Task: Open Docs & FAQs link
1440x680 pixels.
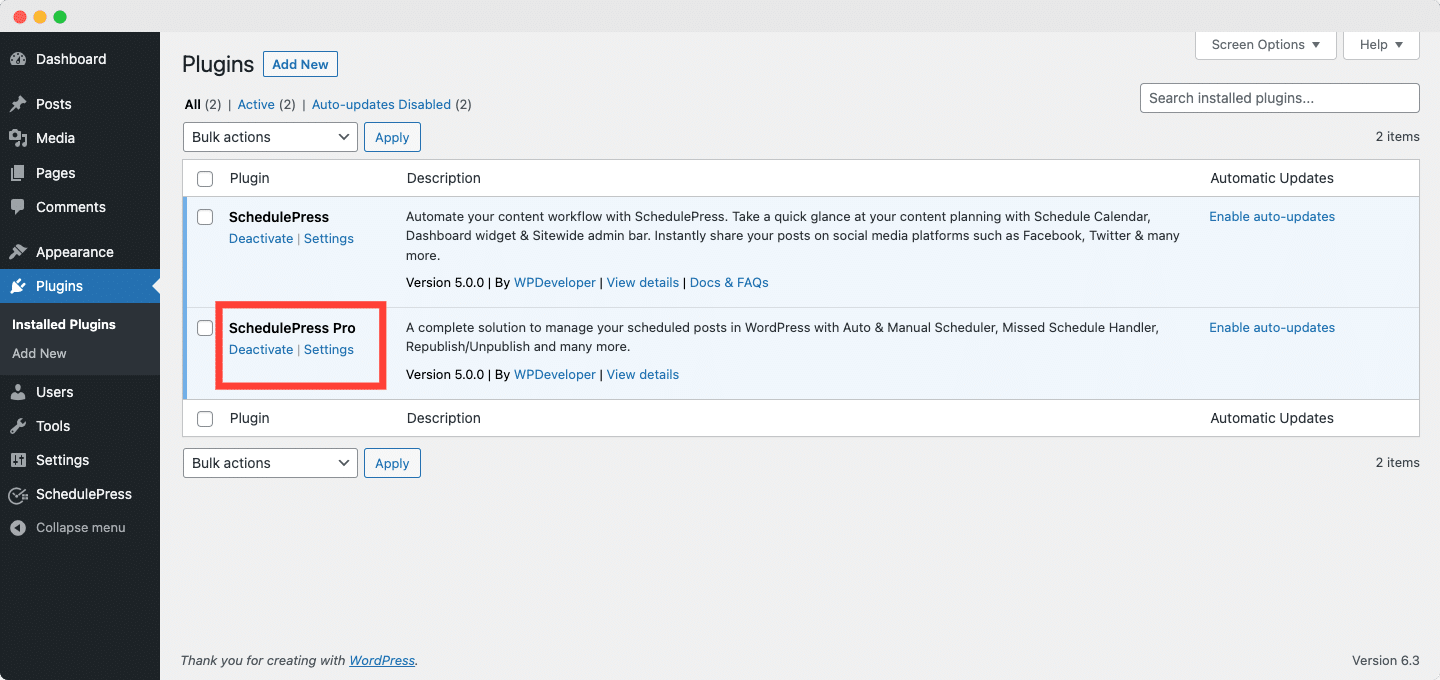Action: pos(729,282)
